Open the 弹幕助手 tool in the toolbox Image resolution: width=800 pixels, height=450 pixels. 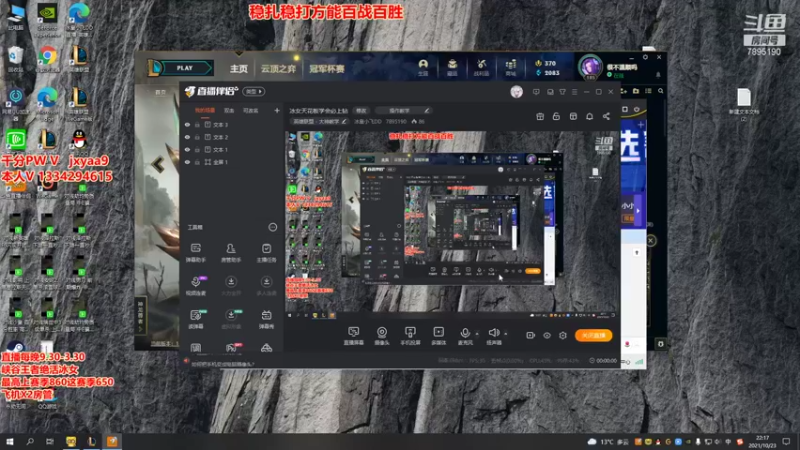point(195,253)
